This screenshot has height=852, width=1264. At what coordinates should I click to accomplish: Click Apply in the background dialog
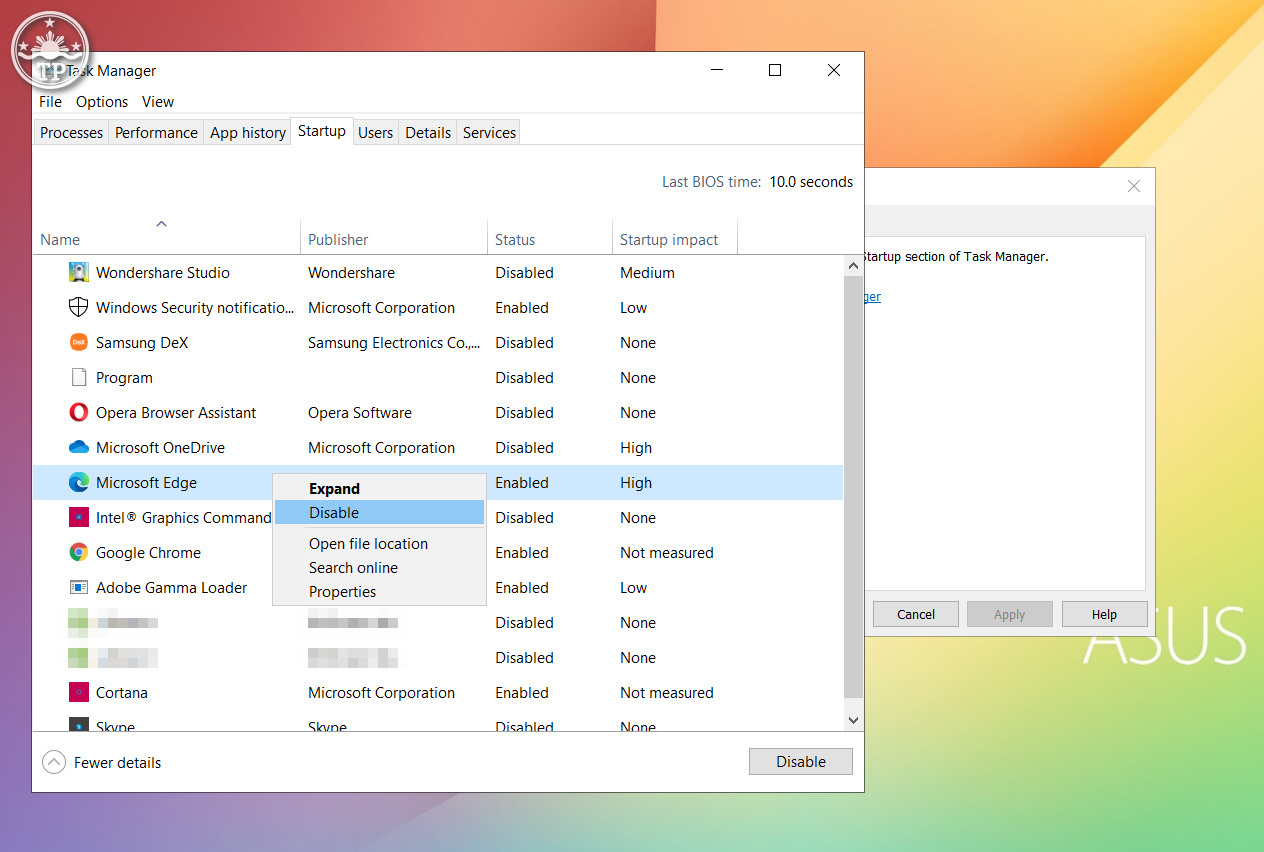(1009, 614)
